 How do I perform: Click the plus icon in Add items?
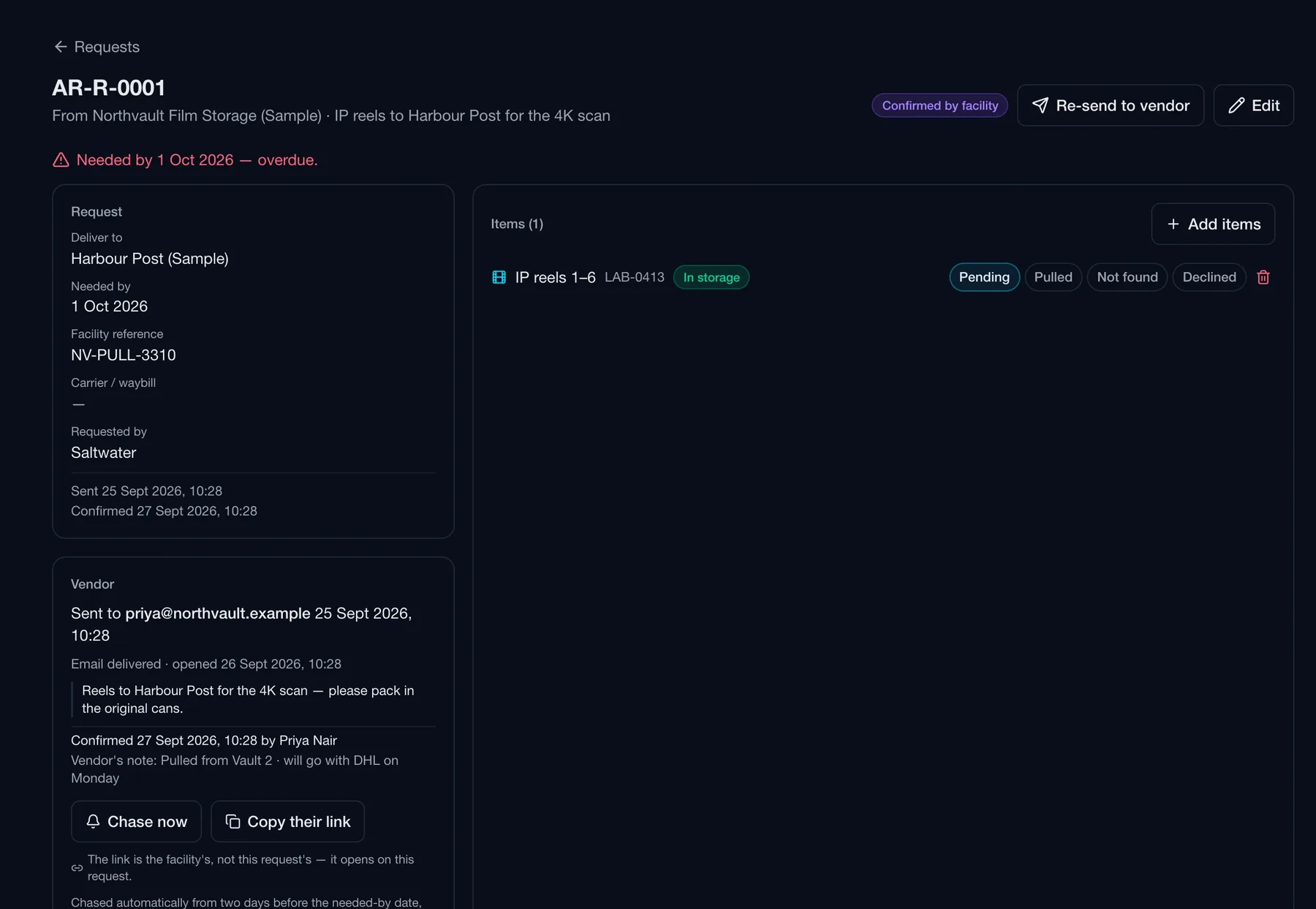pyautogui.click(x=1173, y=224)
